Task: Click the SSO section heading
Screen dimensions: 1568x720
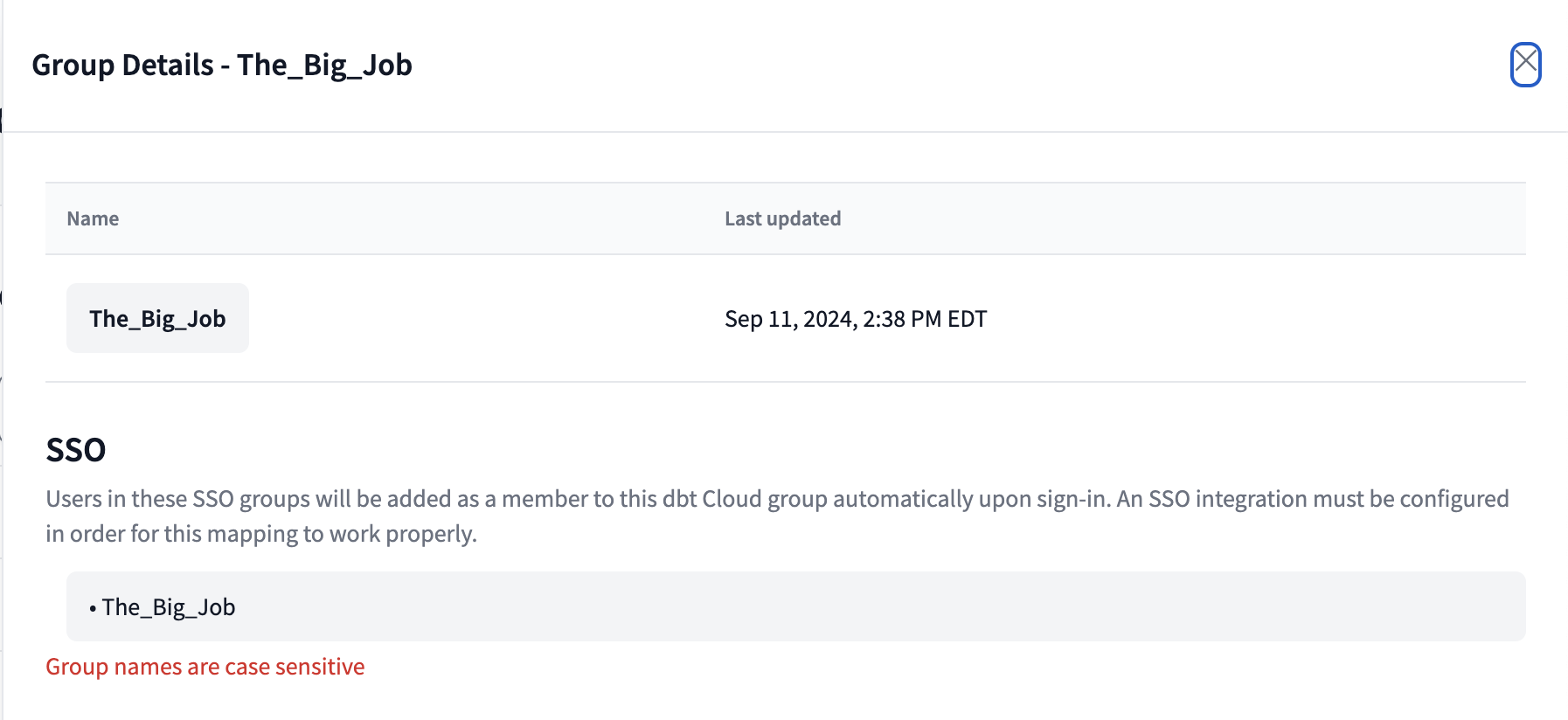Action: (75, 448)
